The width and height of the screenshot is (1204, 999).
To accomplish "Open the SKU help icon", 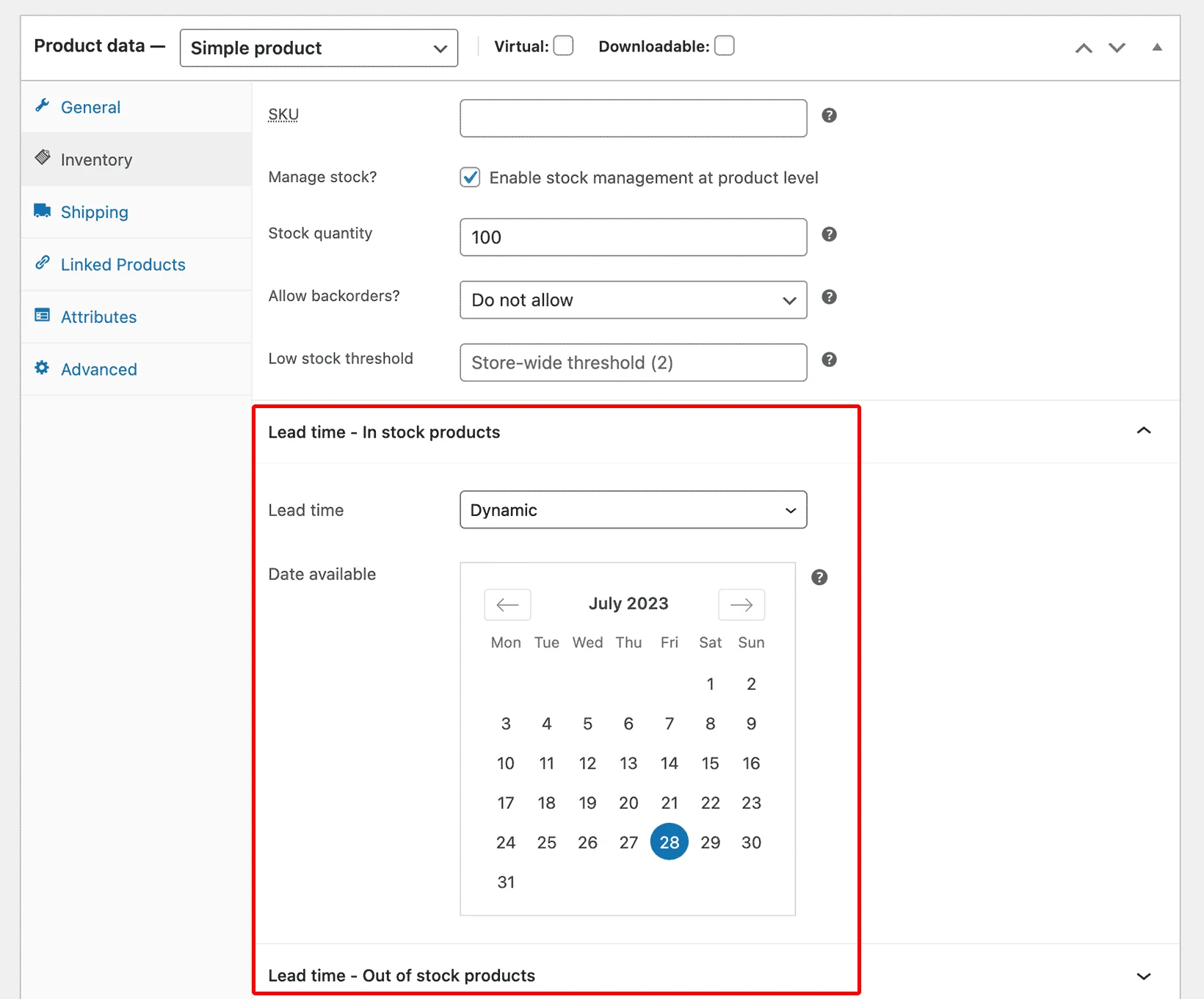I will click(829, 115).
